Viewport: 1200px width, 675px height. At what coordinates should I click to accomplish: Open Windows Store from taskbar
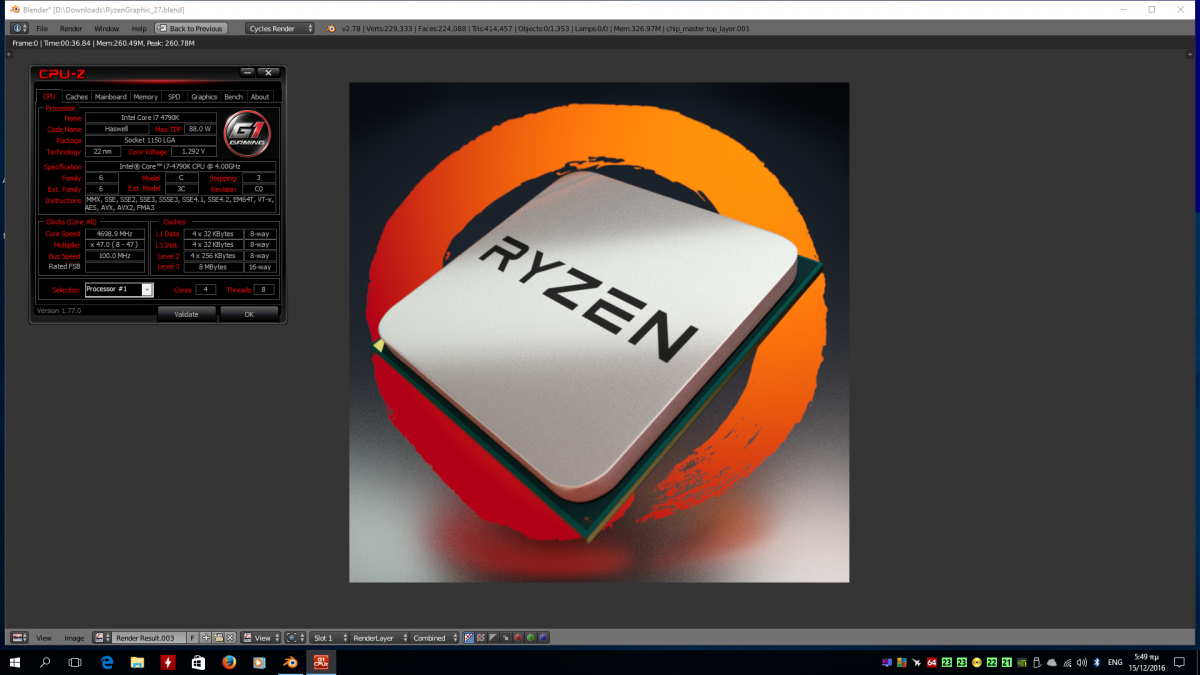pos(198,662)
